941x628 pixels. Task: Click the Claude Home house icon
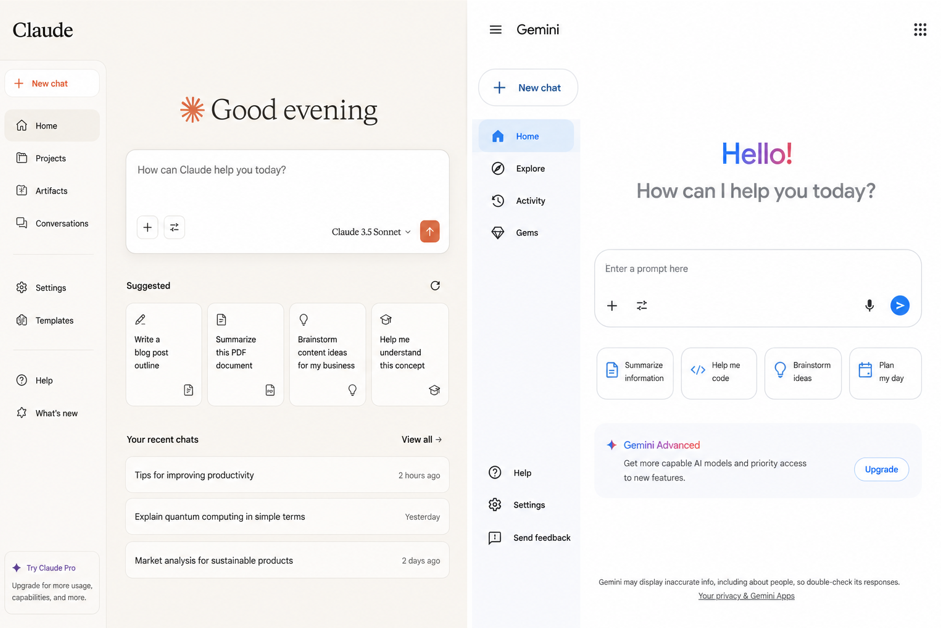pyautogui.click(x=22, y=125)
